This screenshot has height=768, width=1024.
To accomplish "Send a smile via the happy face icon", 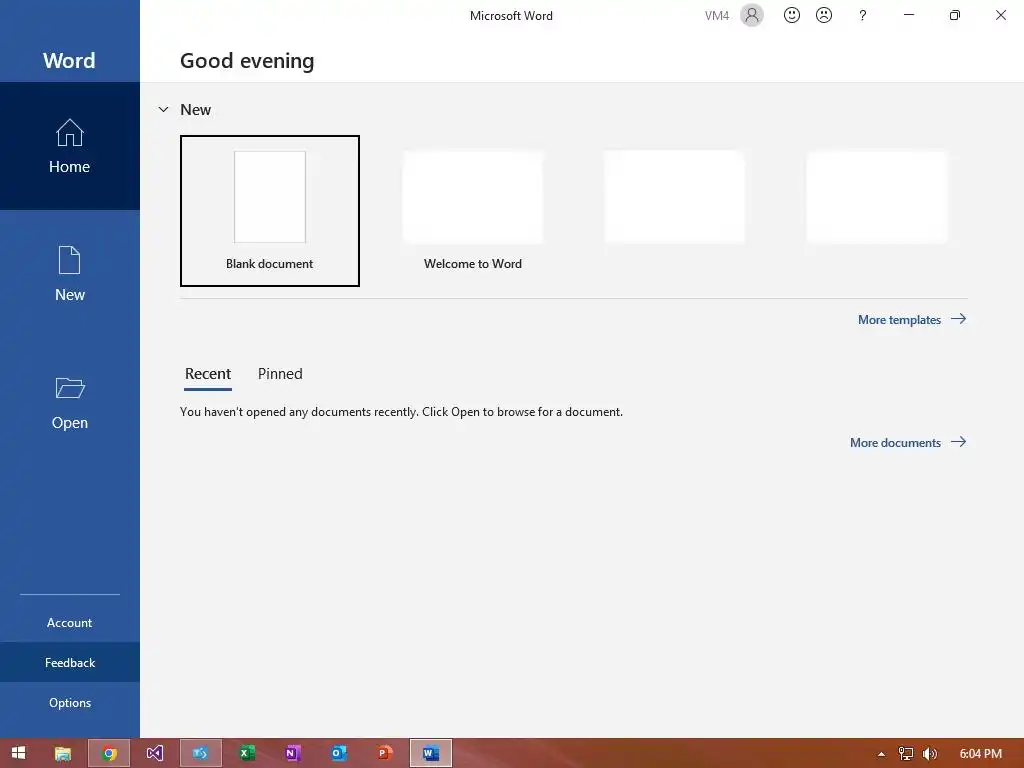I will click(792, 15).
